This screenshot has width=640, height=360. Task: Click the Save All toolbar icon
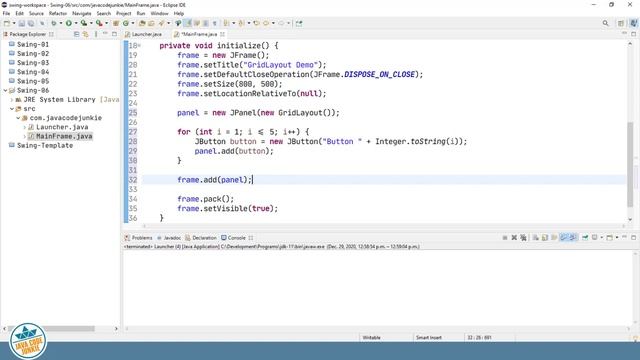[x=31, y=23]
